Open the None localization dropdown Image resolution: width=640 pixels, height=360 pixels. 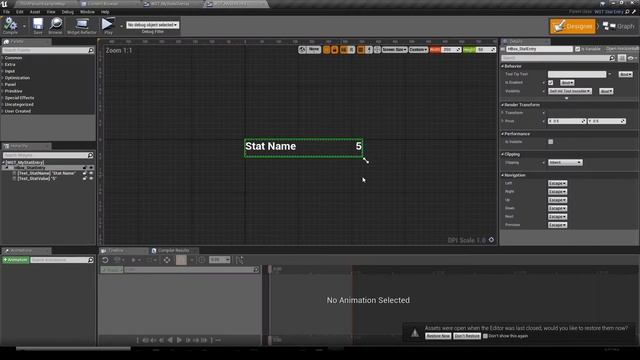click(x=313, y=50)
